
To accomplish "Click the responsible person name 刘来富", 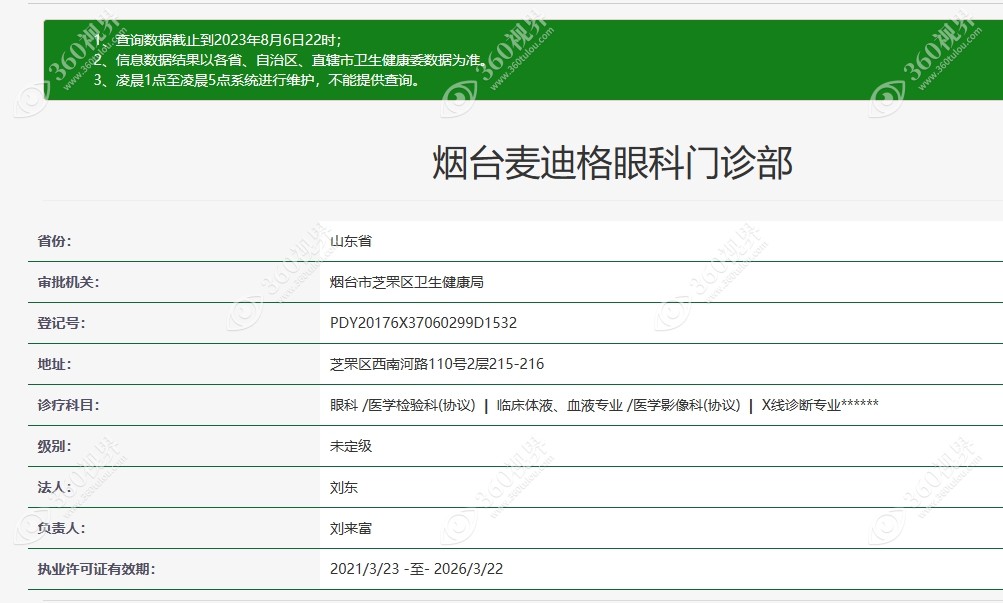I will pyautogui.click(x=351, y=528).
